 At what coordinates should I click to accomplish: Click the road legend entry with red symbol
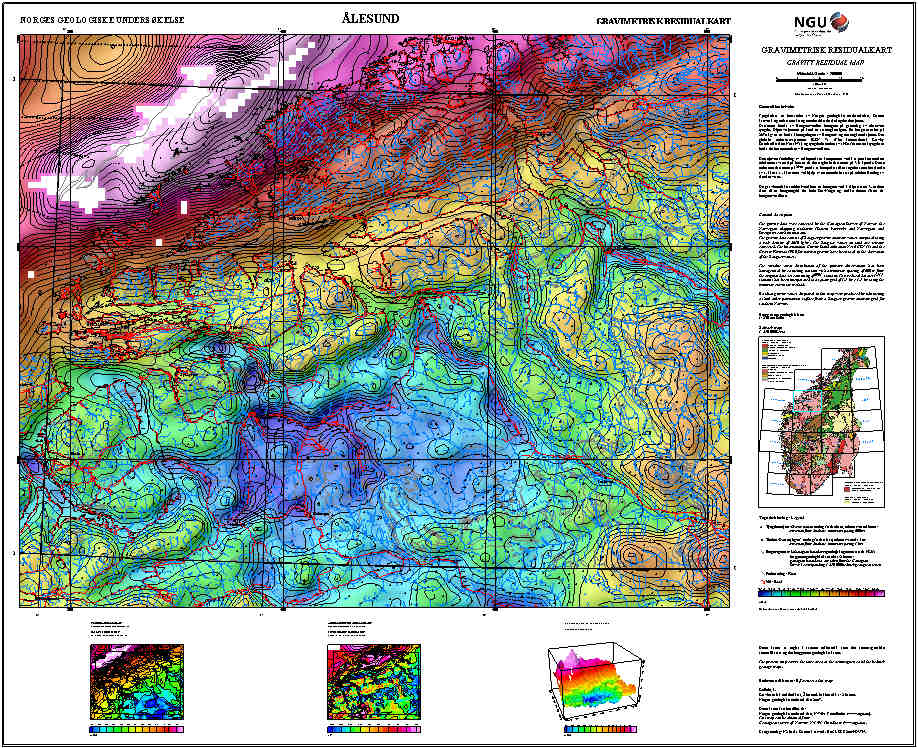click(772, 581)
